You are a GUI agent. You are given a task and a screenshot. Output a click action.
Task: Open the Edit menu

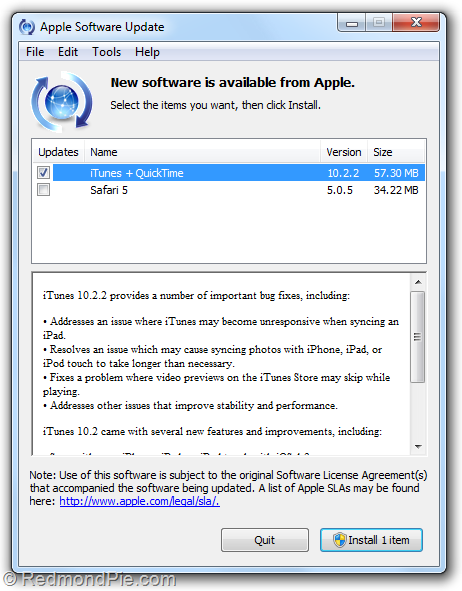[x=68, y=52]
